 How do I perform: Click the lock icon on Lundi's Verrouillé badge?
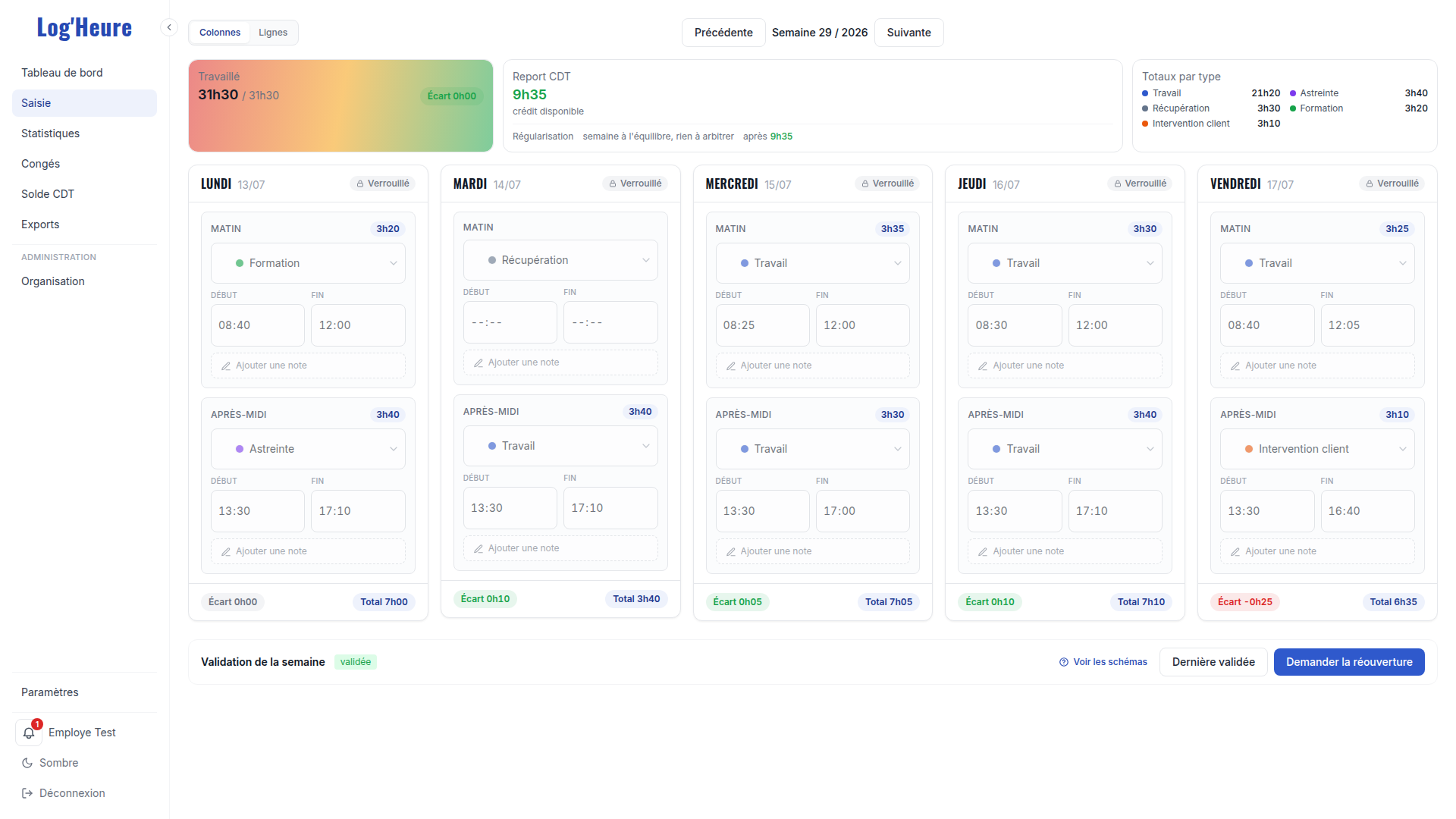(x=360, y=184)
